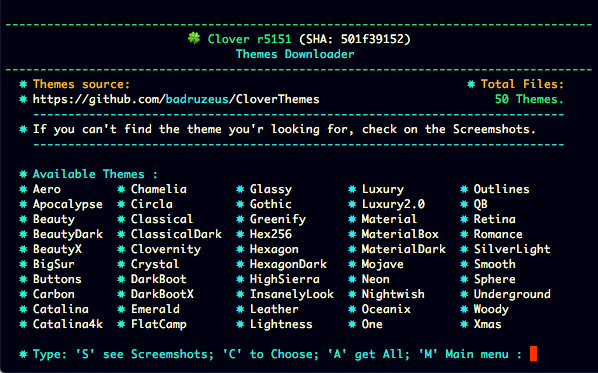Click the 'Total Files:' label

pos(522,84)
